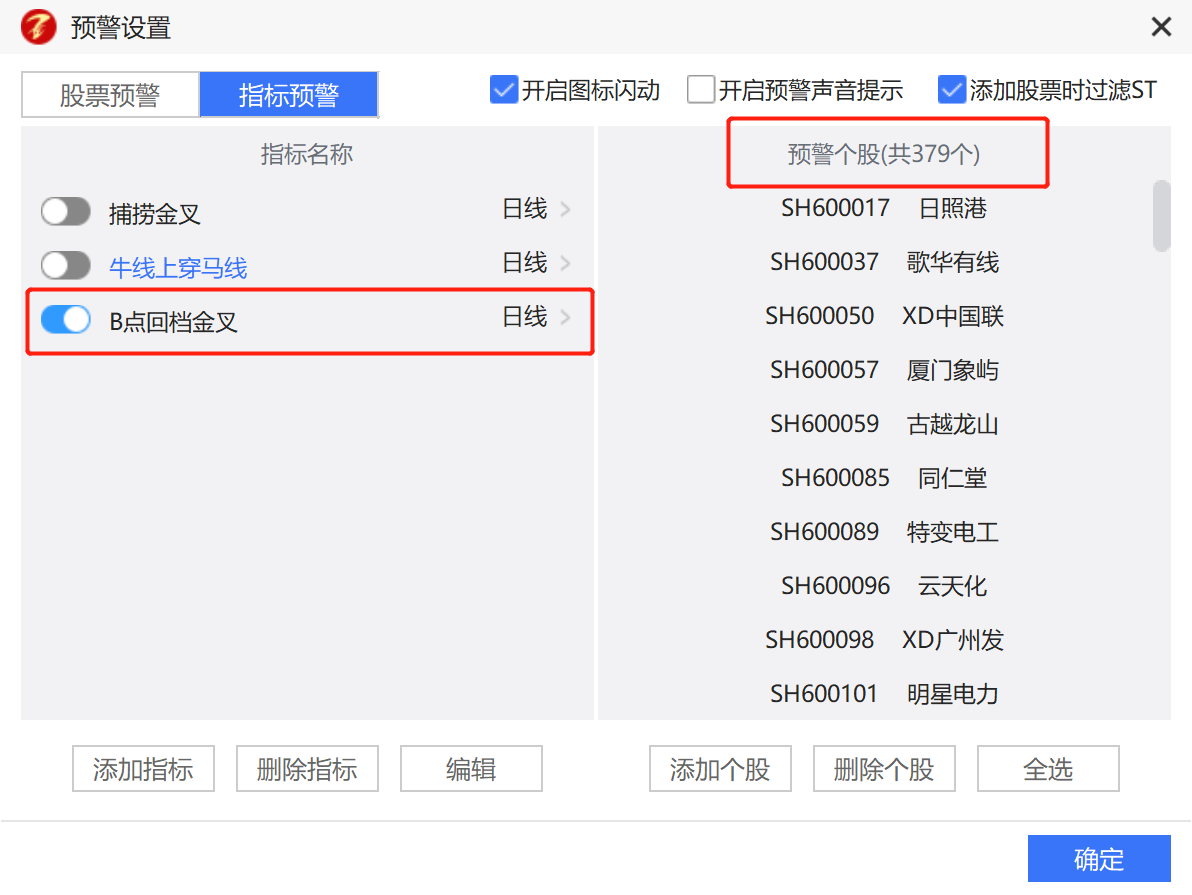Click the 预警个股(共379个) header

click(x=884, y=154)
